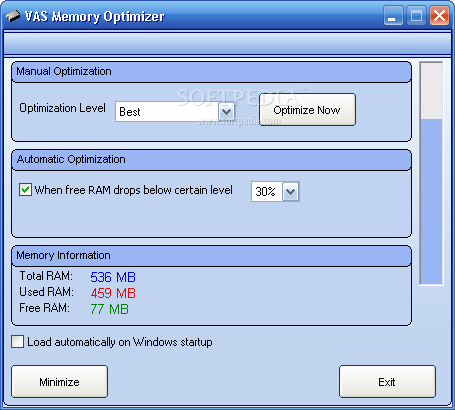Click the 459 MB used RAM value
Screen dimensions: 455x410
pos(113,293)
